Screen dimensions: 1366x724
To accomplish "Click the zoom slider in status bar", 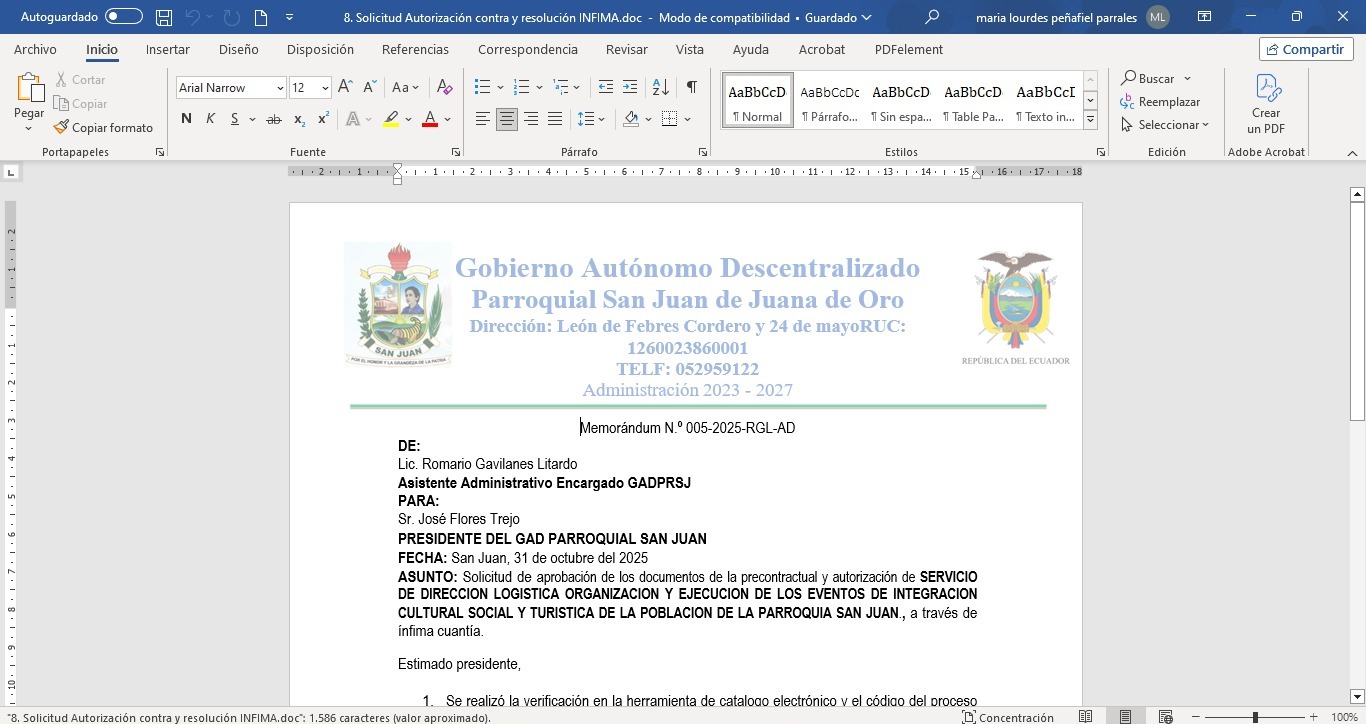I will 1255,717.
